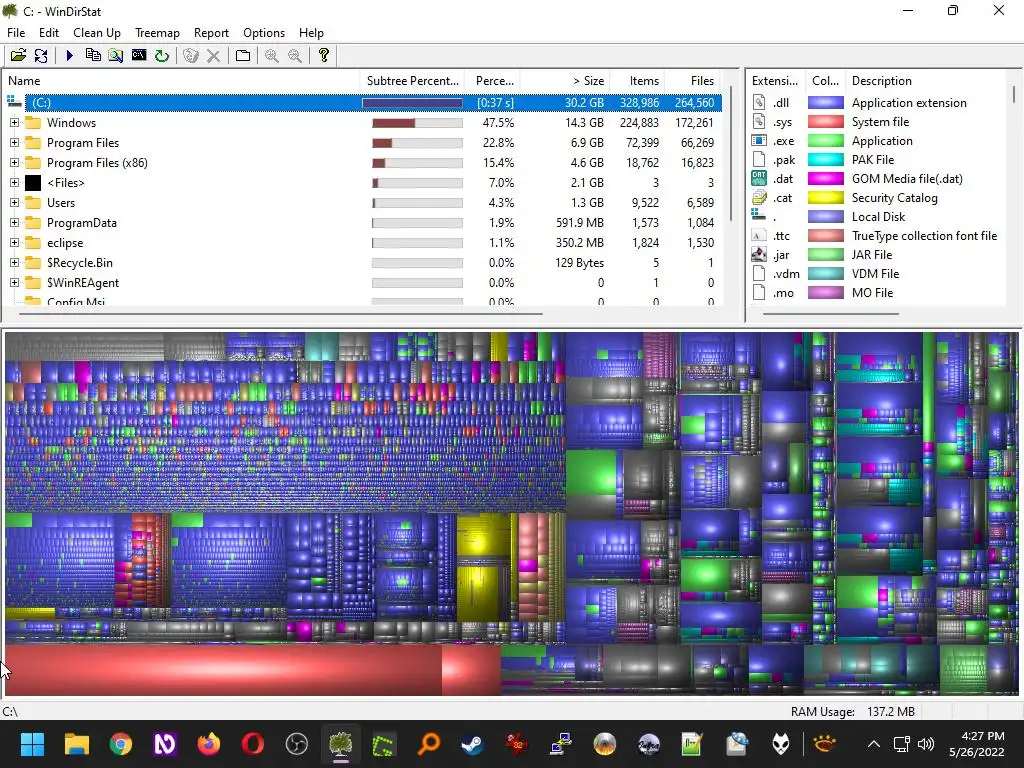Sort by the Description column header

[x=927, y=81]
